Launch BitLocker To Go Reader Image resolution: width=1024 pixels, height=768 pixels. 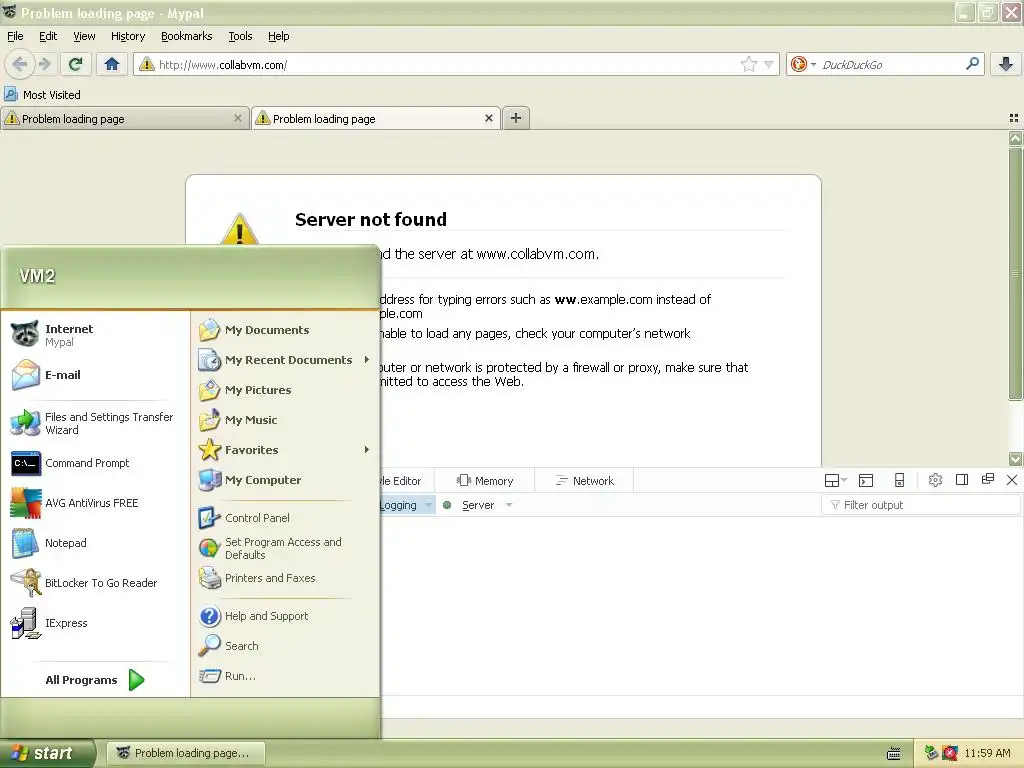pyautogui.click(x=95, y=583)
